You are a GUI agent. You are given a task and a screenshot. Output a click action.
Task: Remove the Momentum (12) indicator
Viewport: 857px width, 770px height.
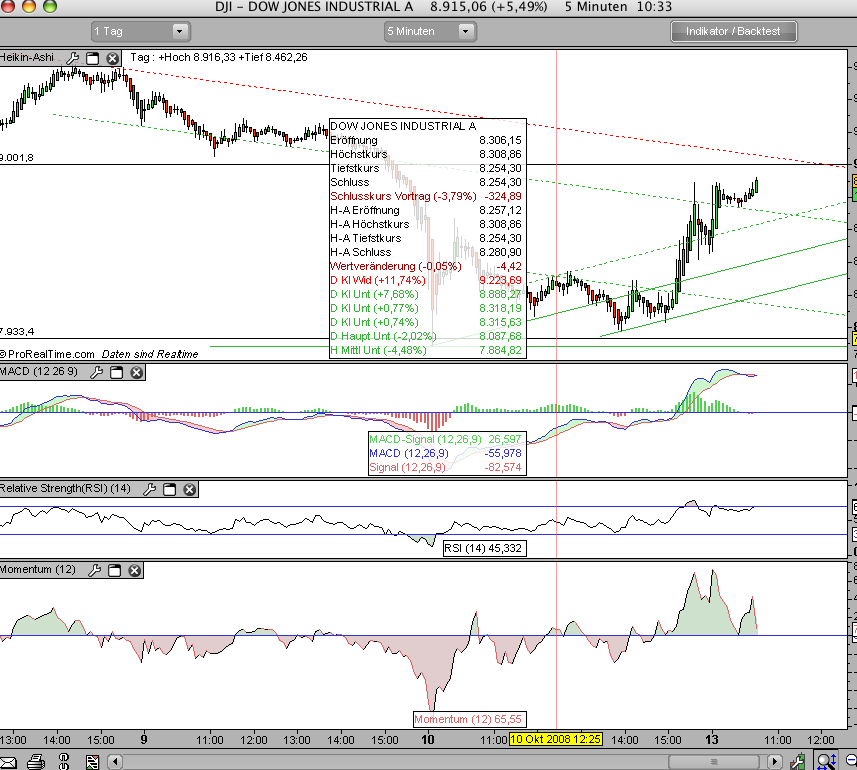click(134, 570)
